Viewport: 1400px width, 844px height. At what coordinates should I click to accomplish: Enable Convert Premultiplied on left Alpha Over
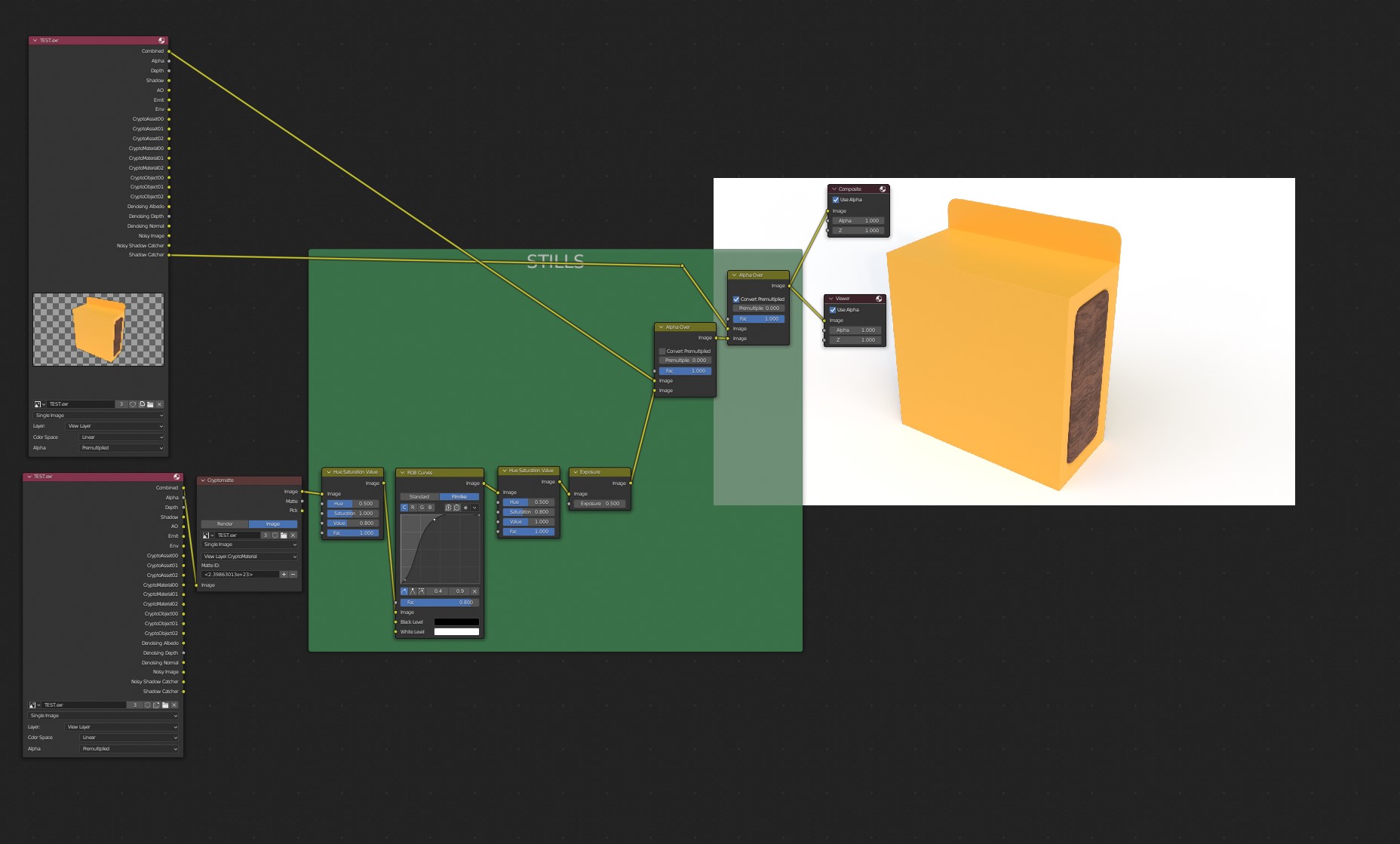(x=662, y=351)
